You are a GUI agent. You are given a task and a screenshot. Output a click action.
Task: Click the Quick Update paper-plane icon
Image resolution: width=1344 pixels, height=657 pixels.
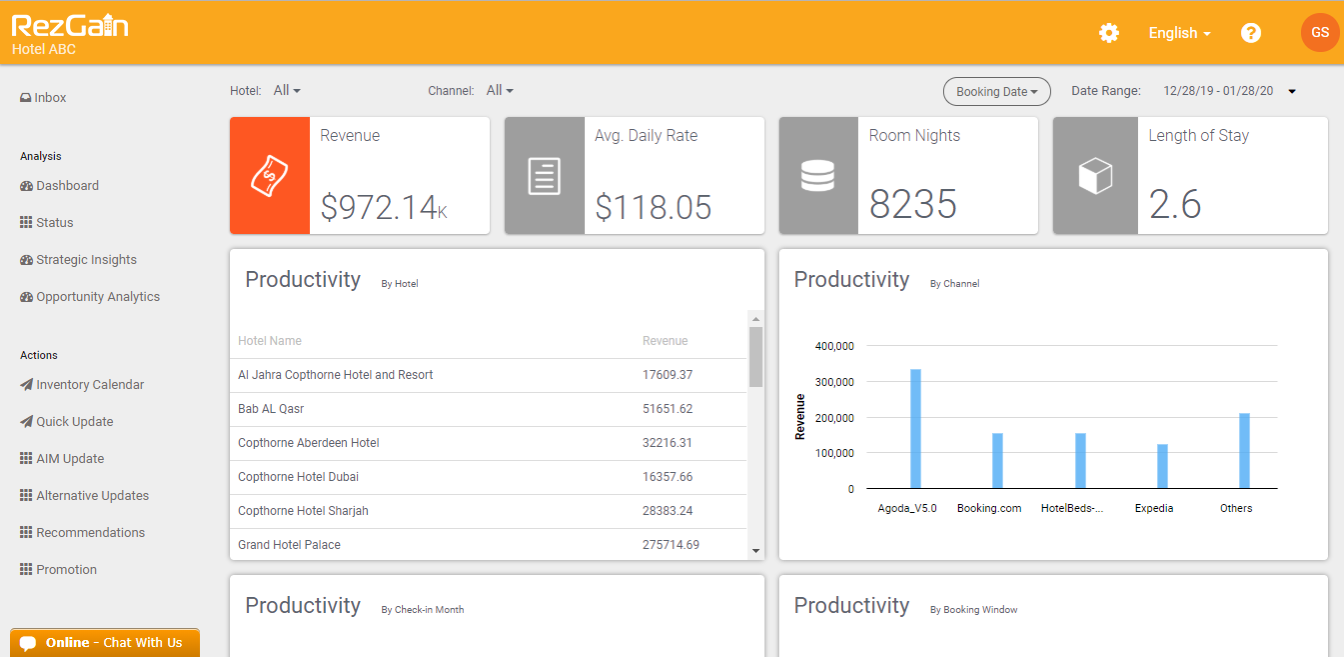coord(26,422)
